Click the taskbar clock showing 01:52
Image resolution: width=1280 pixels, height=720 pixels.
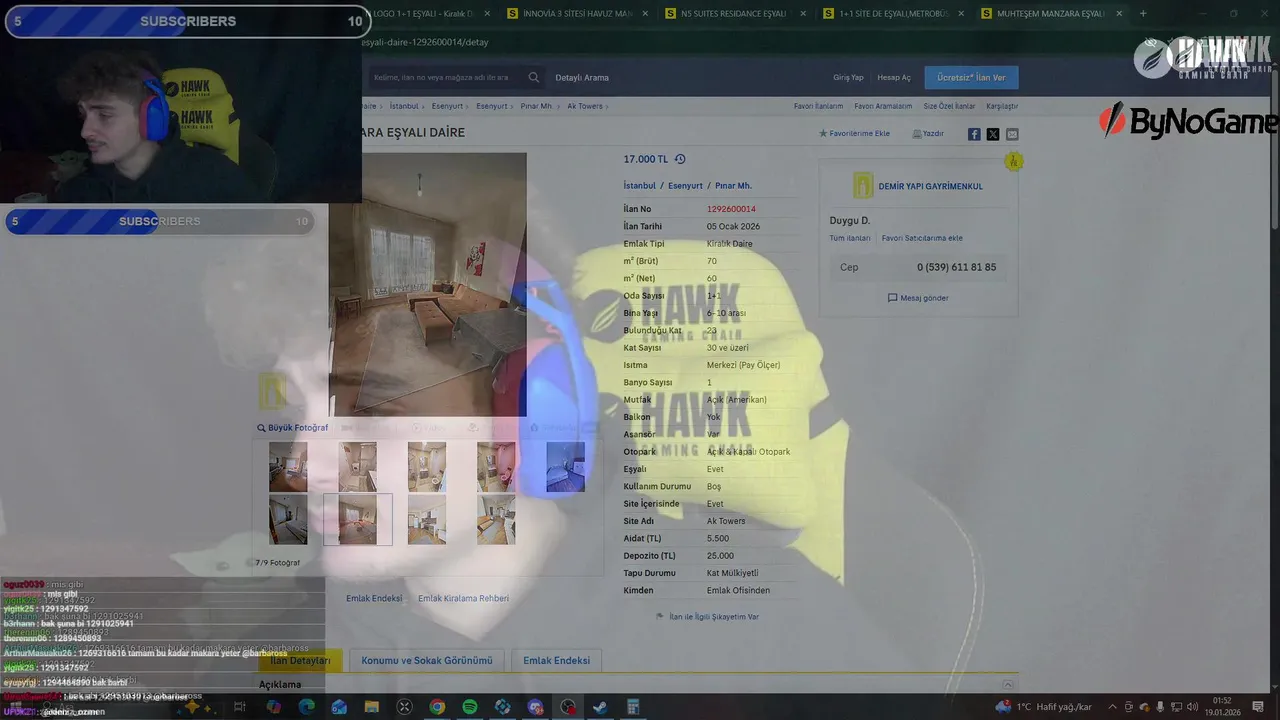(x=1222, y=707)
